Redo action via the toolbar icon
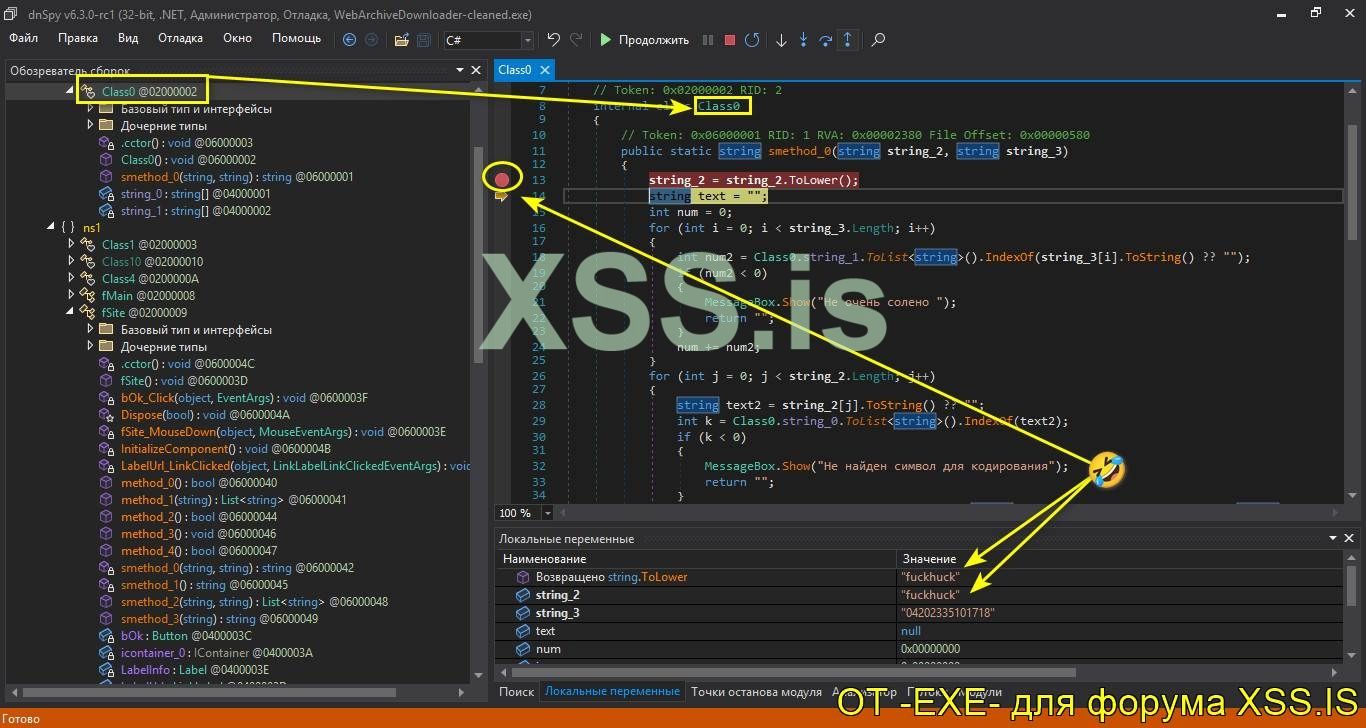This screenshot has width=1366, height=728. [576, 40]
